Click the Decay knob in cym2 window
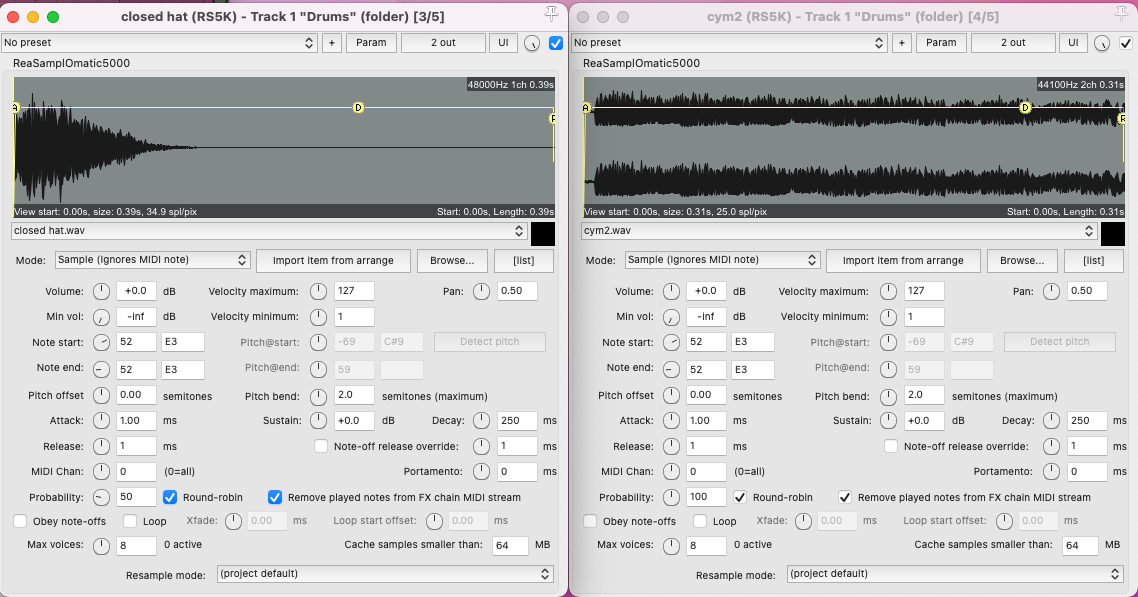The height and width of the screenshot is (597, 1138). click(x=1052, y=421)
